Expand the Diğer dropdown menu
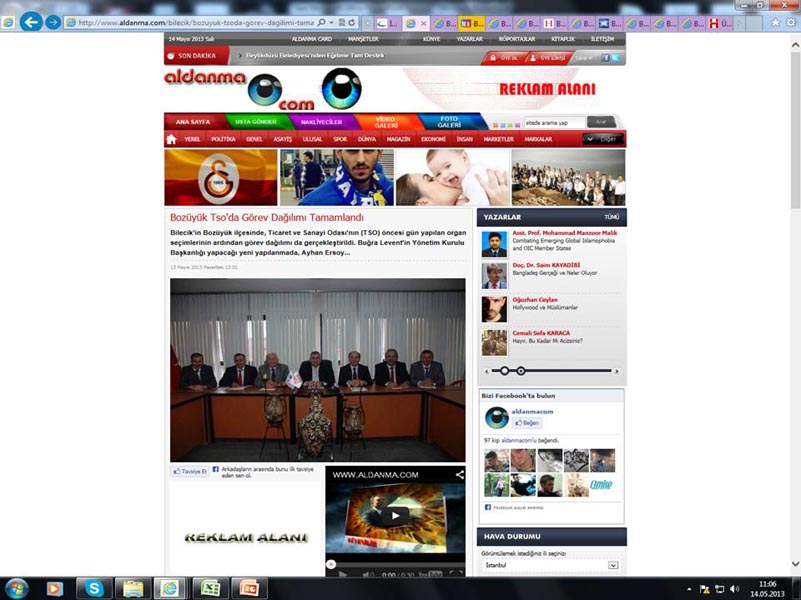801x600 pixels. pos(603,139)
